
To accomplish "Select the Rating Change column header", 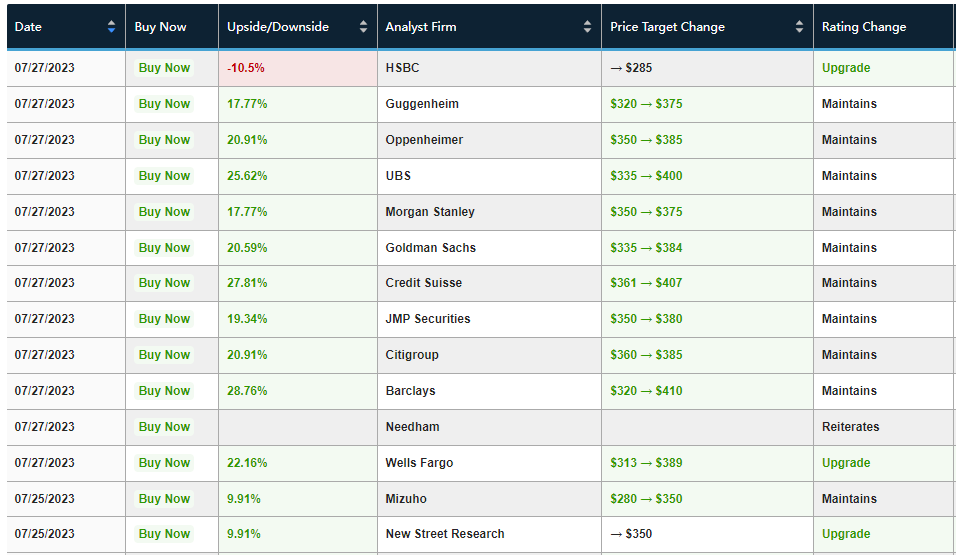I will tap(864, 27).
